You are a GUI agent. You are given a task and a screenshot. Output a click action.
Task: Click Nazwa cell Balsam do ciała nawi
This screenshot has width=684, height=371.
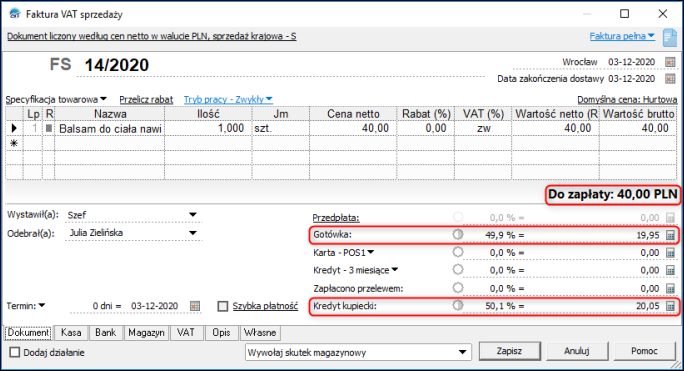(109, 128)
